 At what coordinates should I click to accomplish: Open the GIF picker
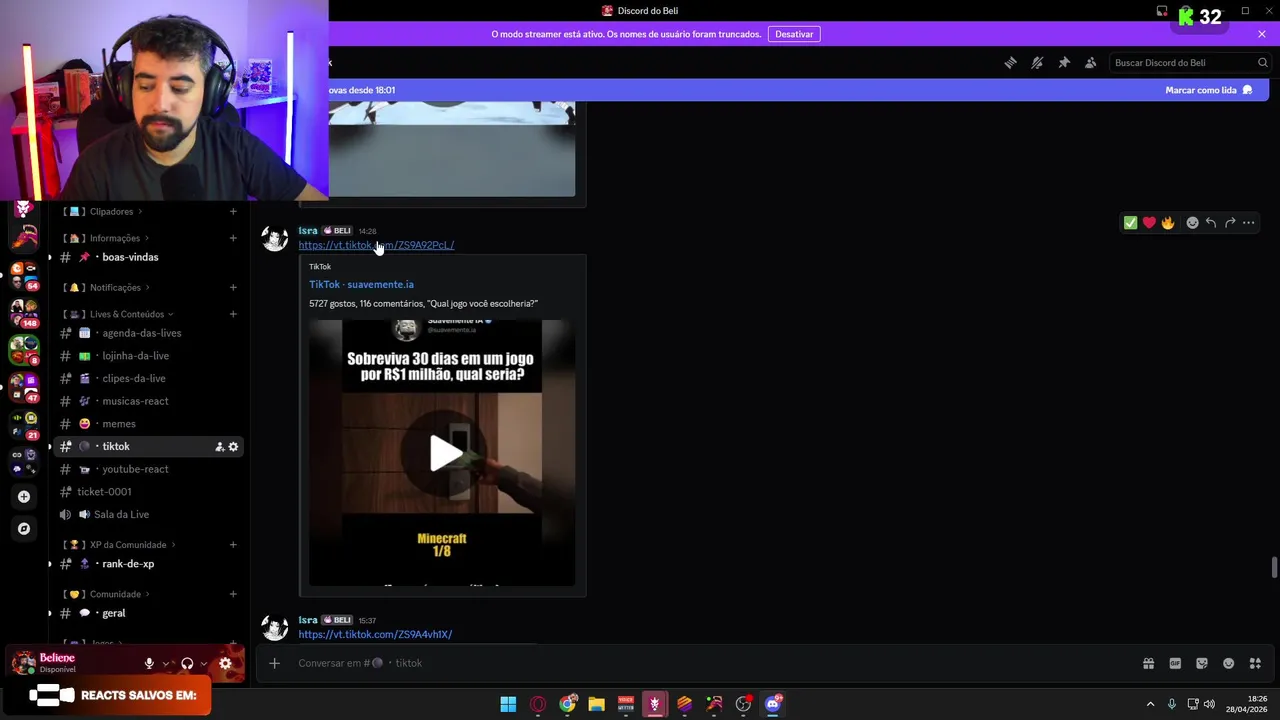pyautogui.click(x=1175, y=663)
